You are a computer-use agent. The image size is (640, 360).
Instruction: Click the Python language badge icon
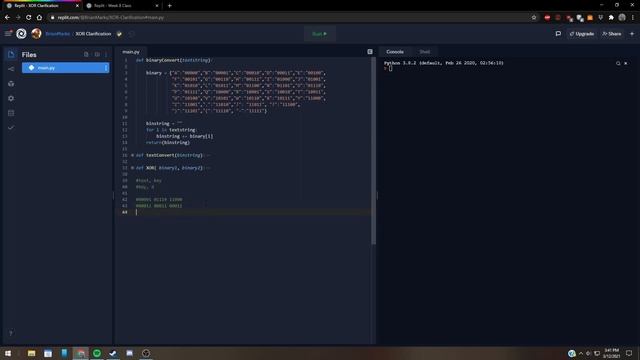[x=119, y=34]
